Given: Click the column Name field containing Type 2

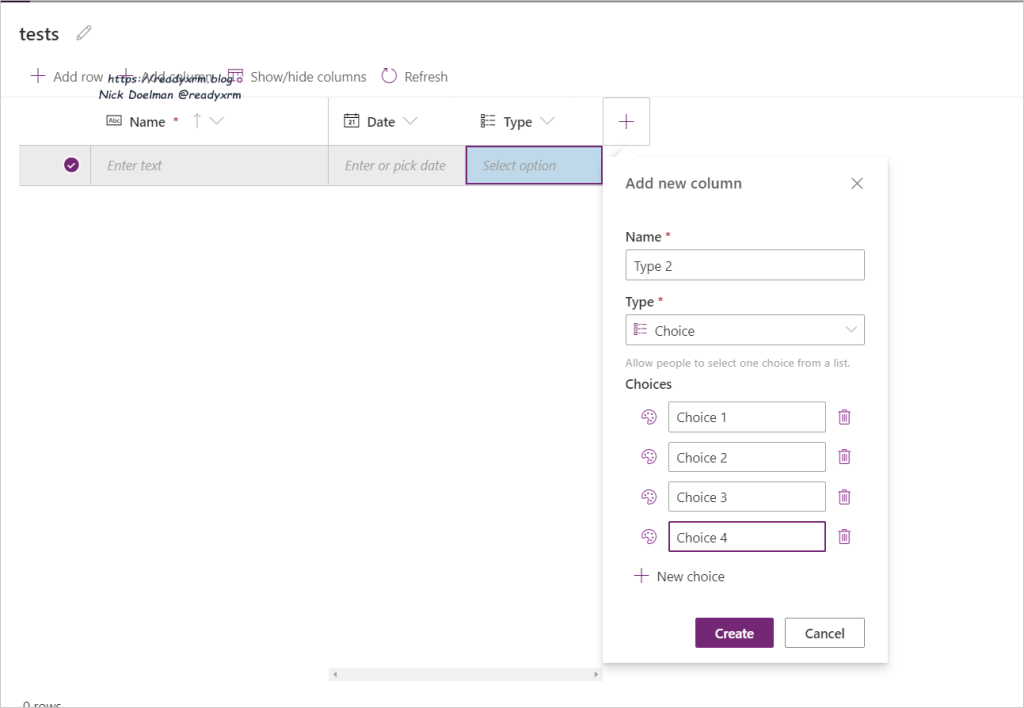Looking at the screenshot, I should [745, 266].
